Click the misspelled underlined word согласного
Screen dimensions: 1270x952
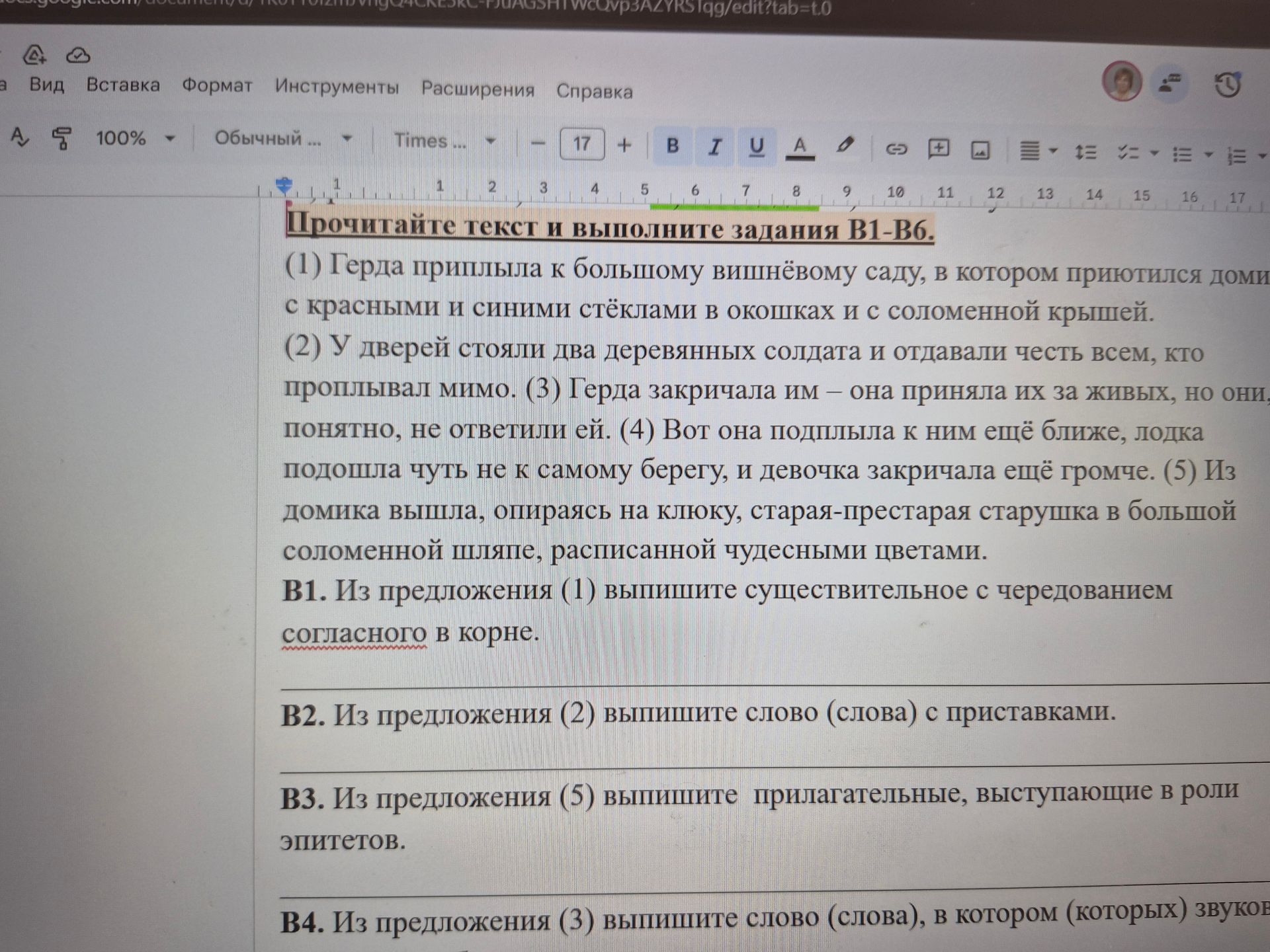pos(354,633)
